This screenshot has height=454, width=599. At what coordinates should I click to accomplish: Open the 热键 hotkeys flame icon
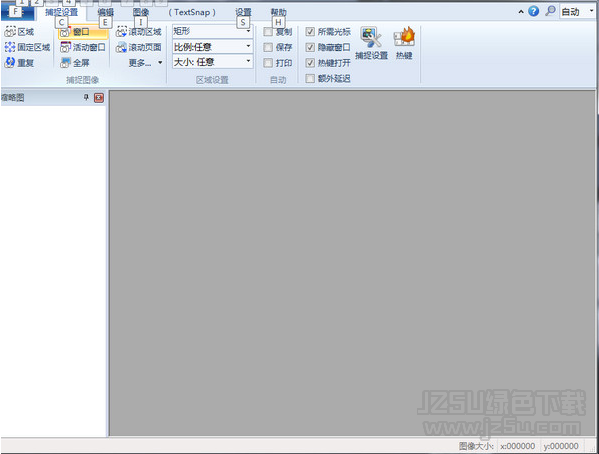point(404,43)
